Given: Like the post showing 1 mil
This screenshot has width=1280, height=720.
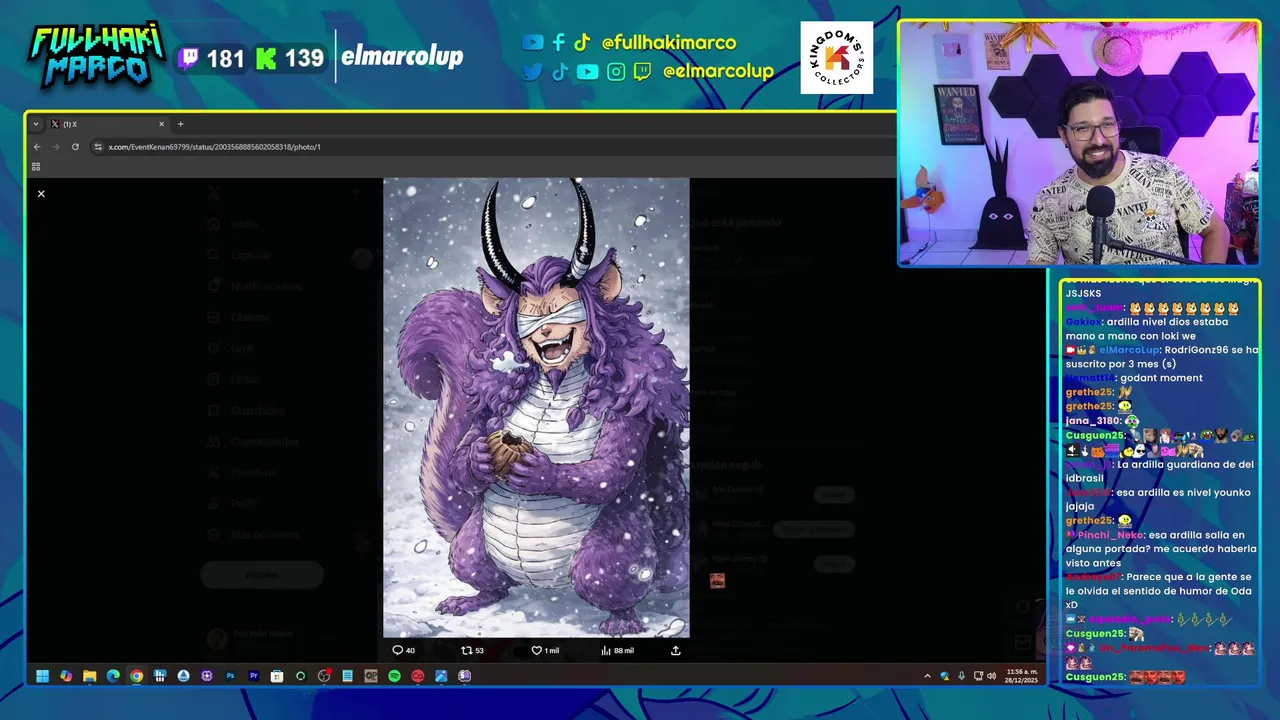Looking at the screenshot, I should pos(545,650).
